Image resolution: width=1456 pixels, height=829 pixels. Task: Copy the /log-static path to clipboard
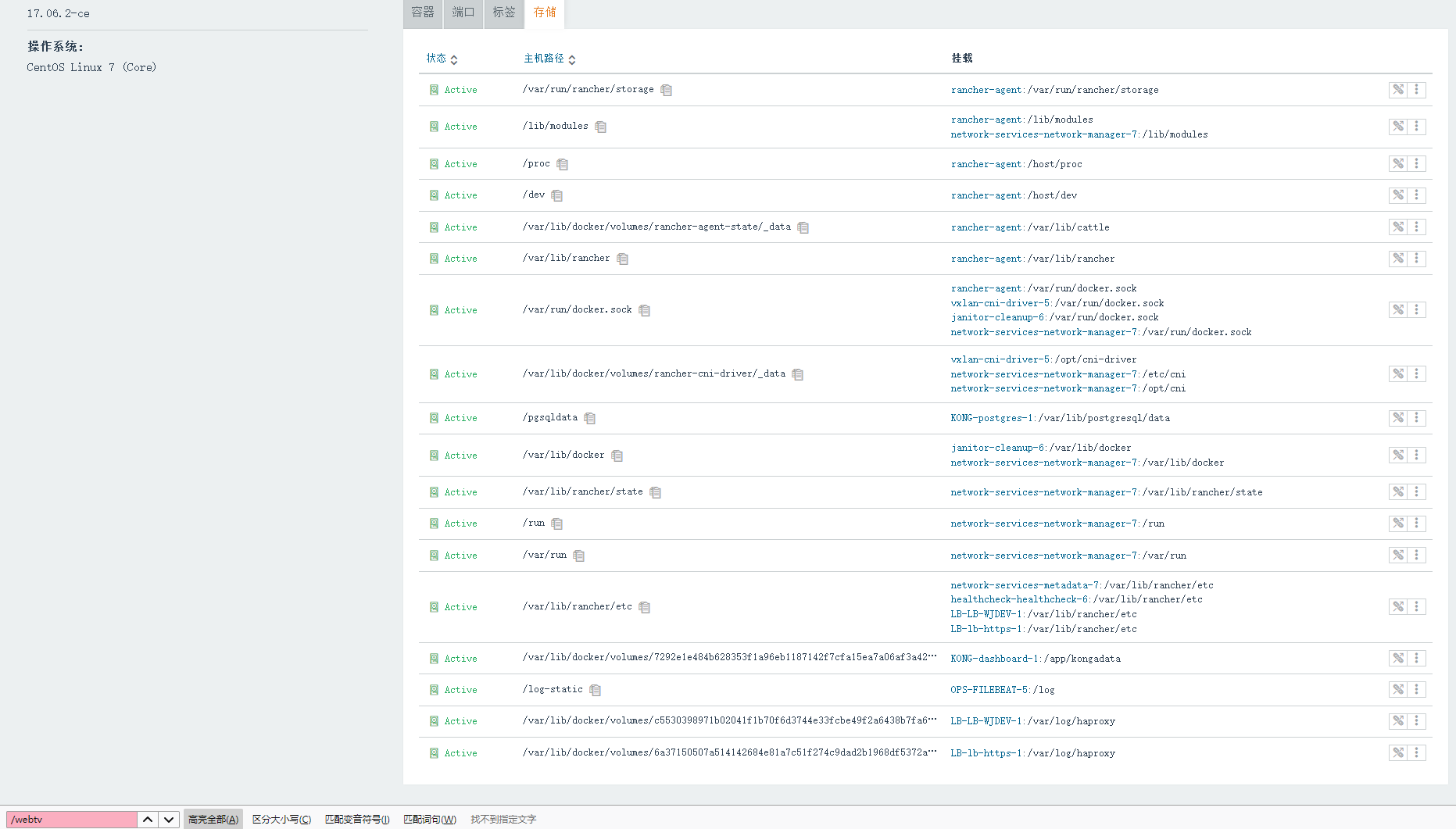[x=595, y=690]
